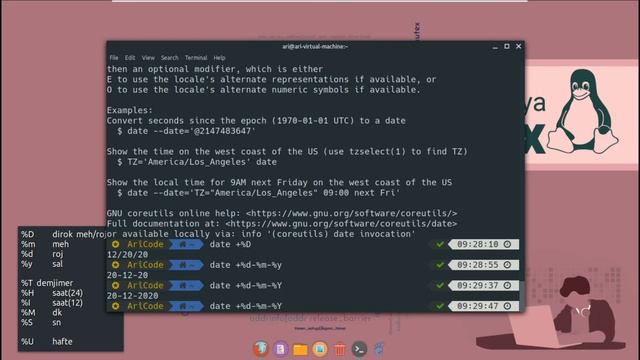Click the line "$ TZ='America/Los_Angeles' date"

click(x=197, y=162)
